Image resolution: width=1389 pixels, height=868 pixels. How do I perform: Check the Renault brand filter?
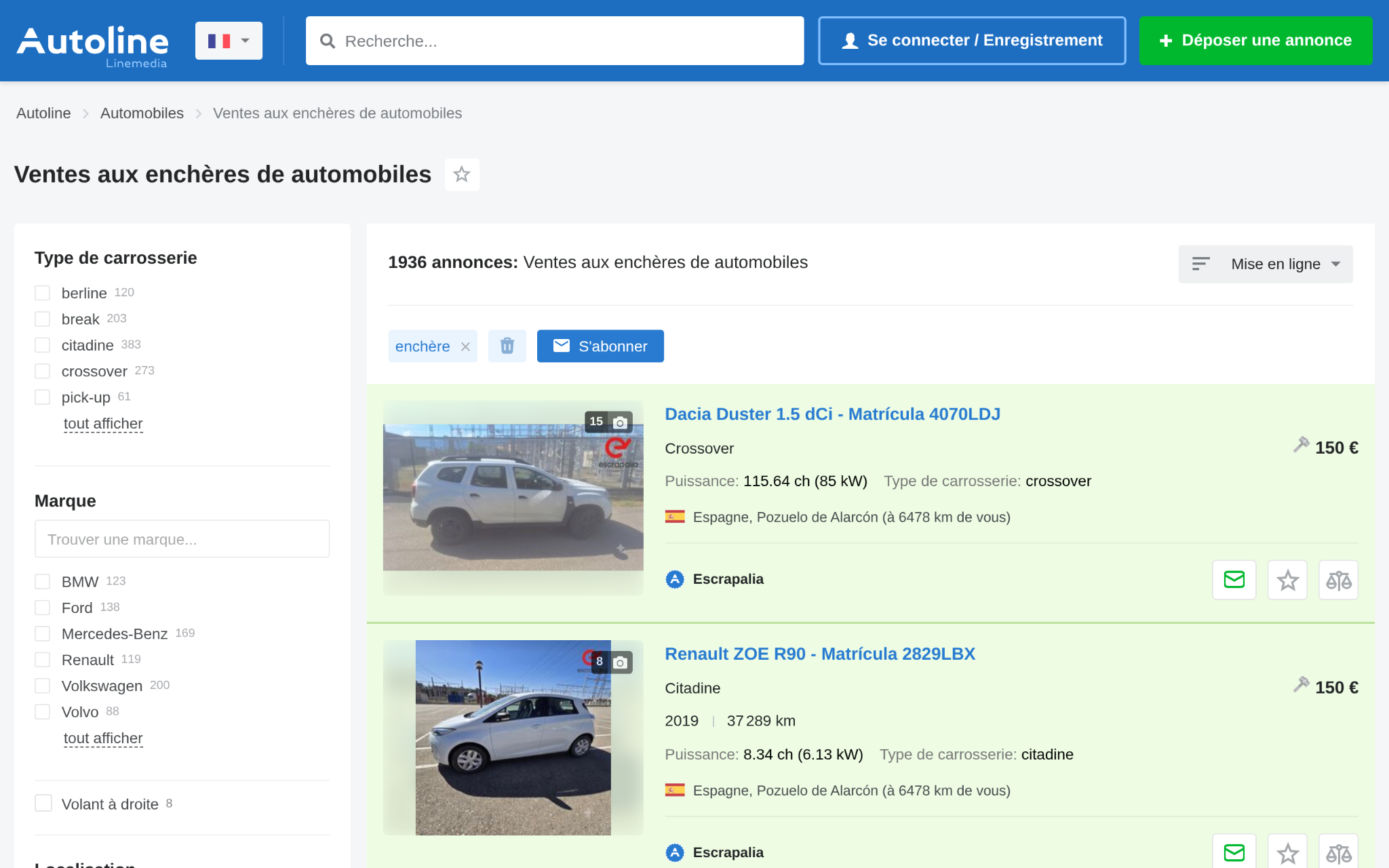pos(43,660)
